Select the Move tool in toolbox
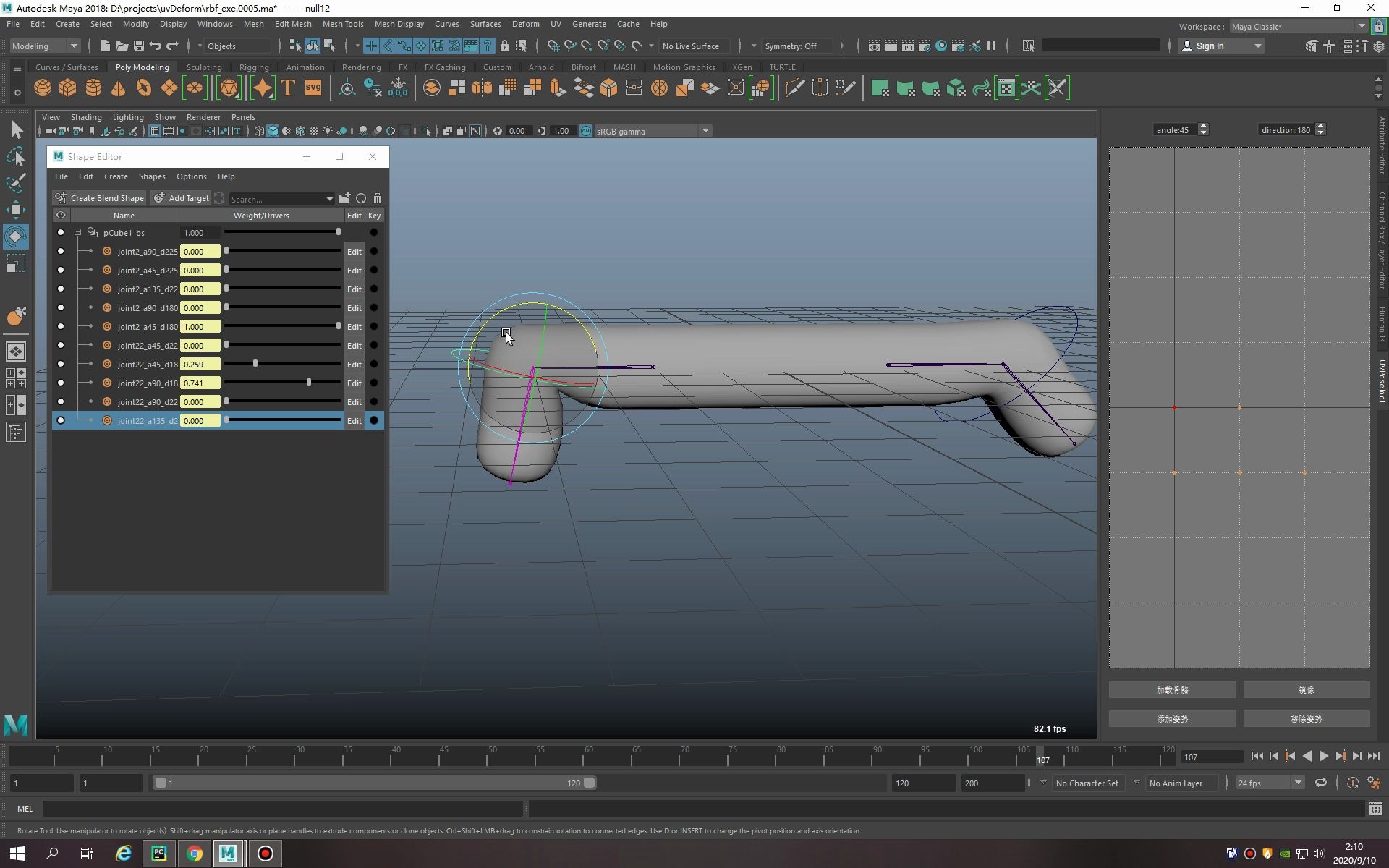 coord(16,210)
